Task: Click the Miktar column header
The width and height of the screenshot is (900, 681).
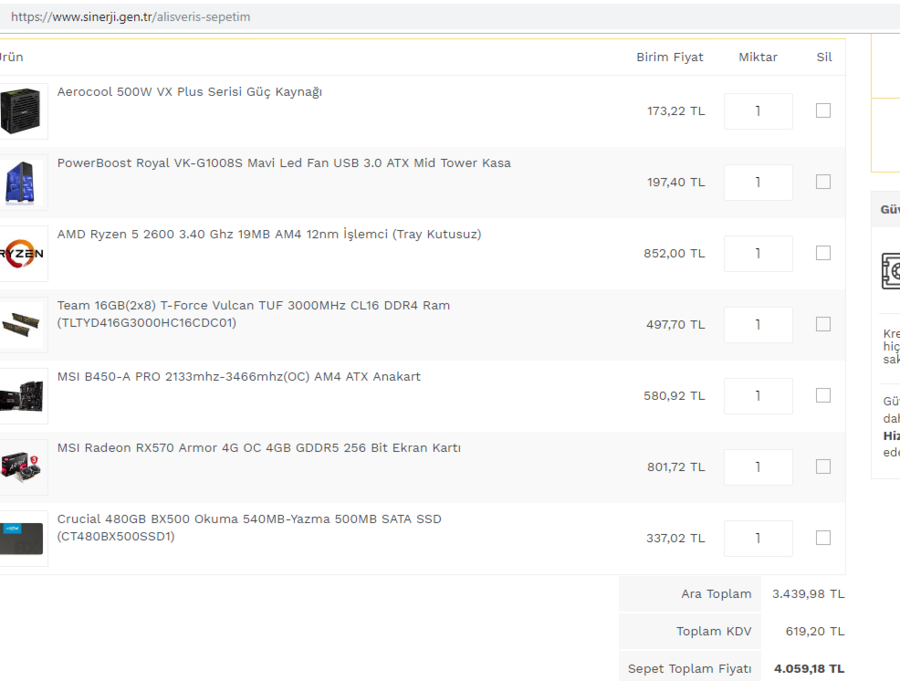Action: click(x=758, y=57)
